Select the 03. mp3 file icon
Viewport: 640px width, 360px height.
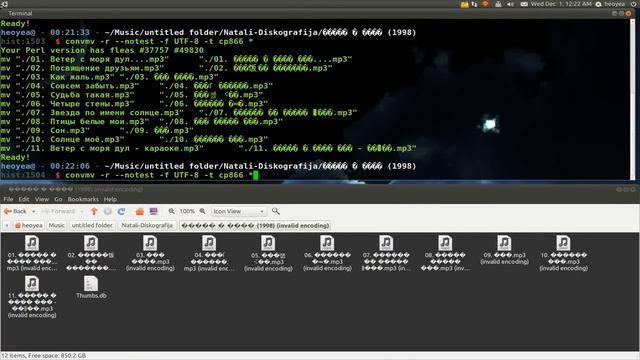[x=150, y=243]
